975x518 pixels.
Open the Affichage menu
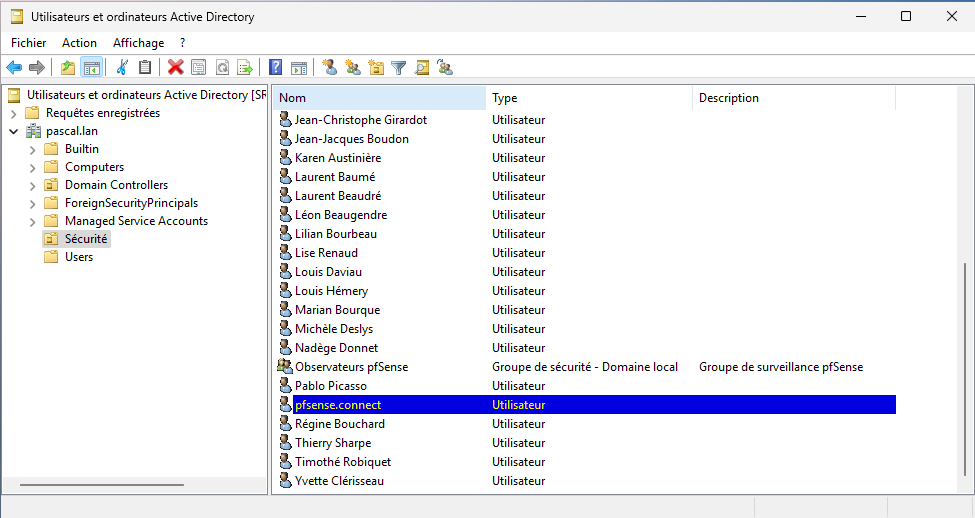(139, 43)
